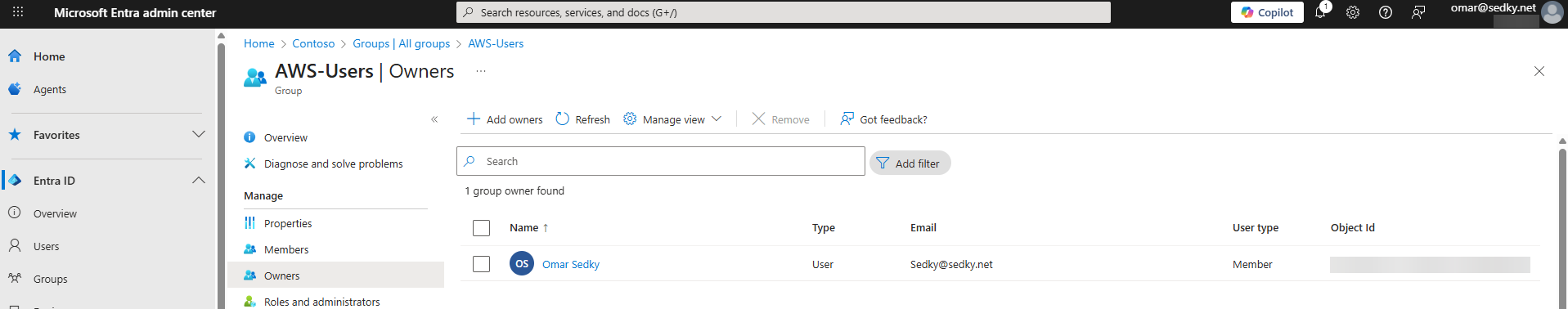
Task: Collapse the group resource menu chevron
Action: (434, 119)
